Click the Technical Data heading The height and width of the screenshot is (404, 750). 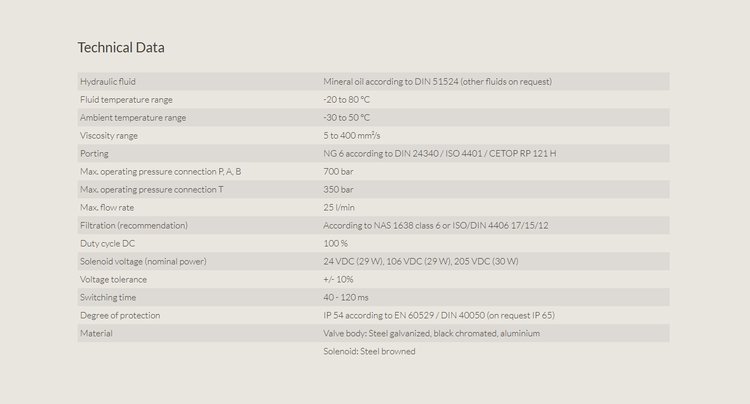(x=121, y=47)
